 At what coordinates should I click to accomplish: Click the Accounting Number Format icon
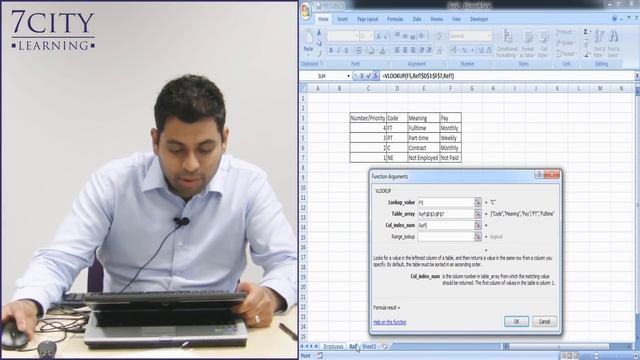(x=453, y=51)
